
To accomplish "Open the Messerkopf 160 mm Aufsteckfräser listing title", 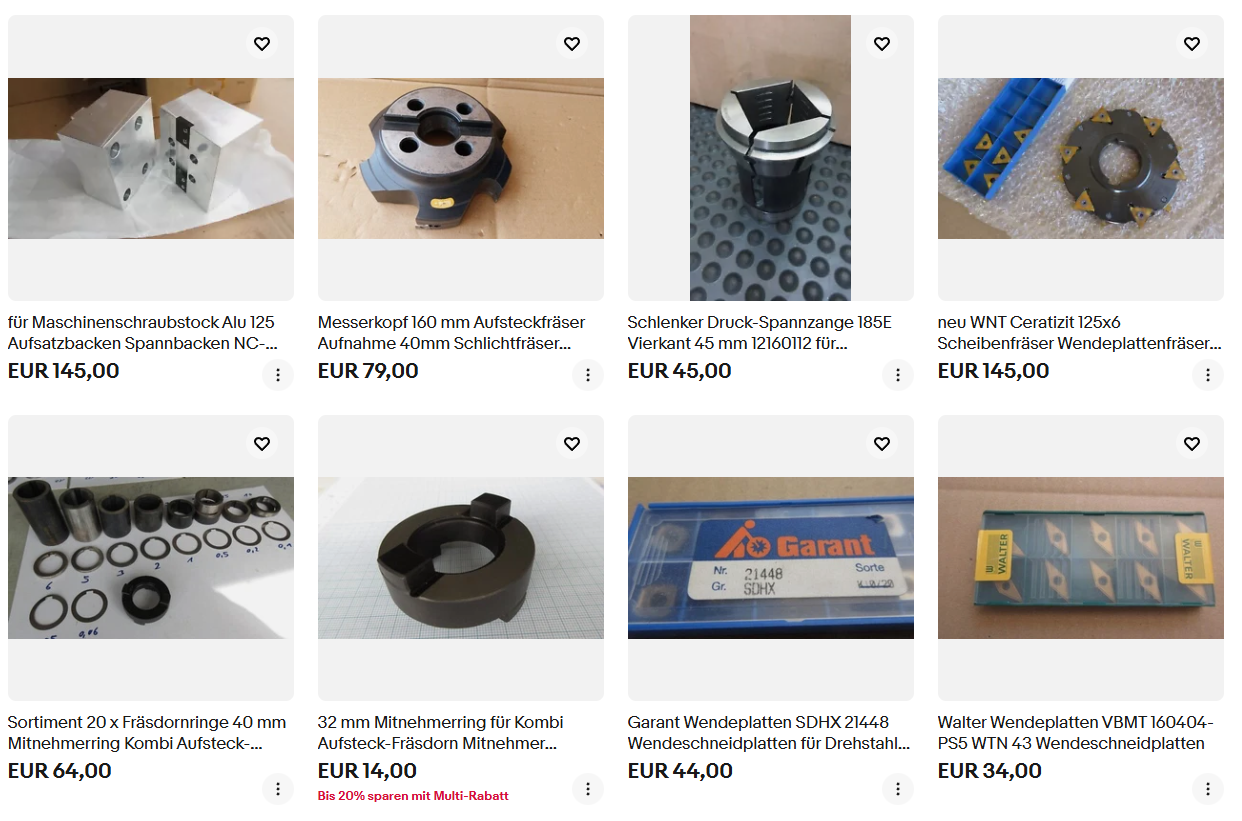I will [452, 333].
